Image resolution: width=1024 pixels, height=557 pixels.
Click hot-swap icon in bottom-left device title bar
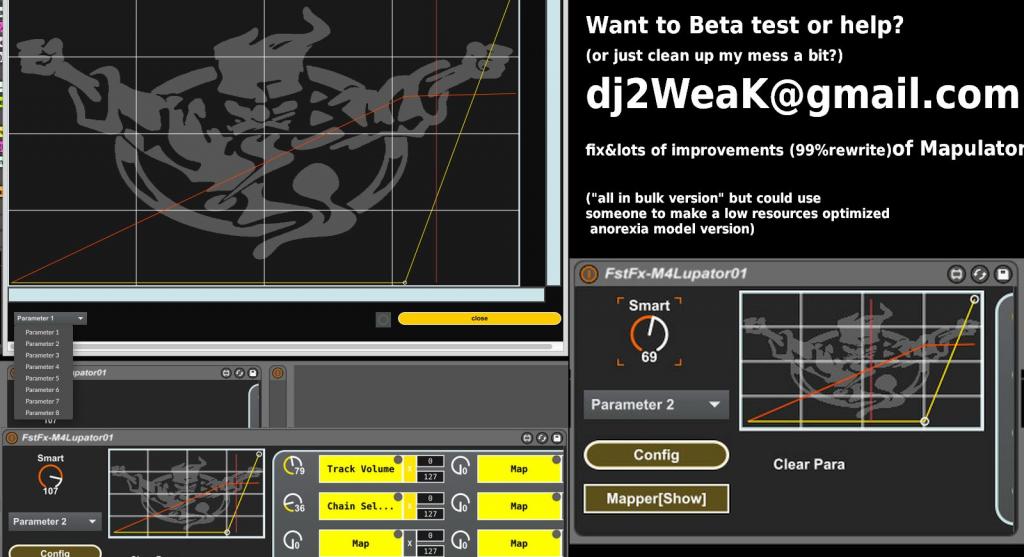[528, 438]
